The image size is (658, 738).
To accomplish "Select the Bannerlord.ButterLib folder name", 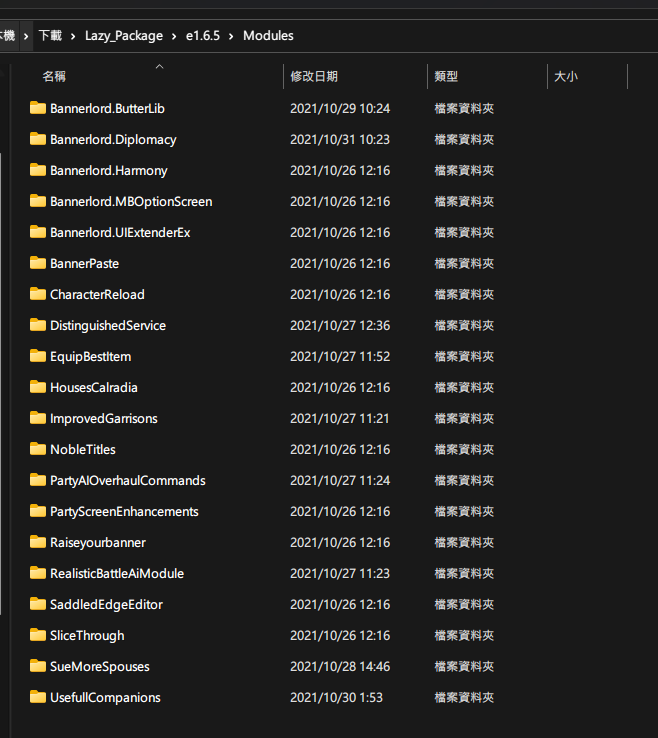I will click(107, 109).
